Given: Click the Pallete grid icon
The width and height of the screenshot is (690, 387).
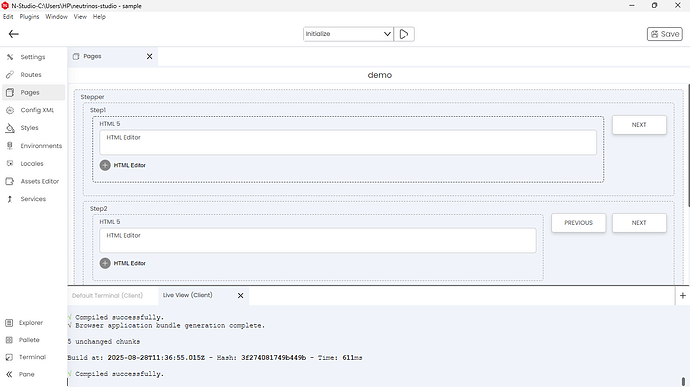Looking at the screenshot, I should click(x=9, y=340).
